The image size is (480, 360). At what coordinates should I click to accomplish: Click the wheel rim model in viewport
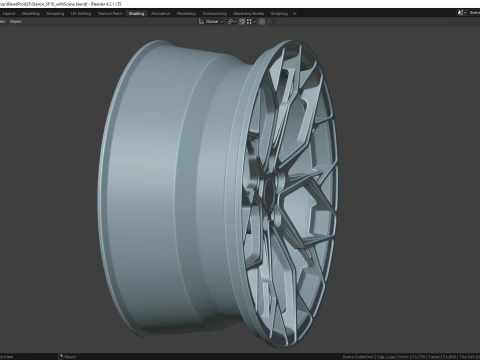pos(218,193)
